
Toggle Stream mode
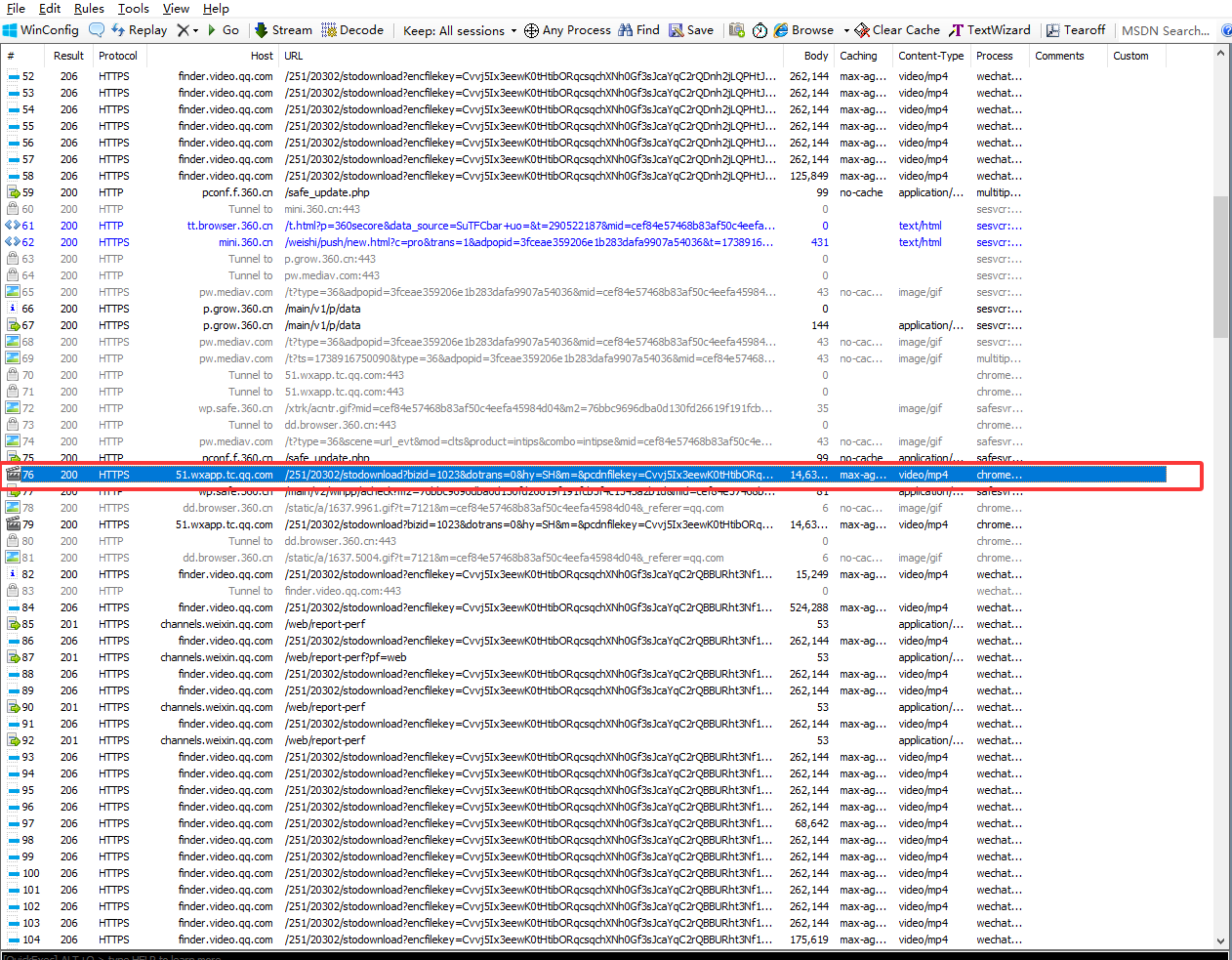283,30
